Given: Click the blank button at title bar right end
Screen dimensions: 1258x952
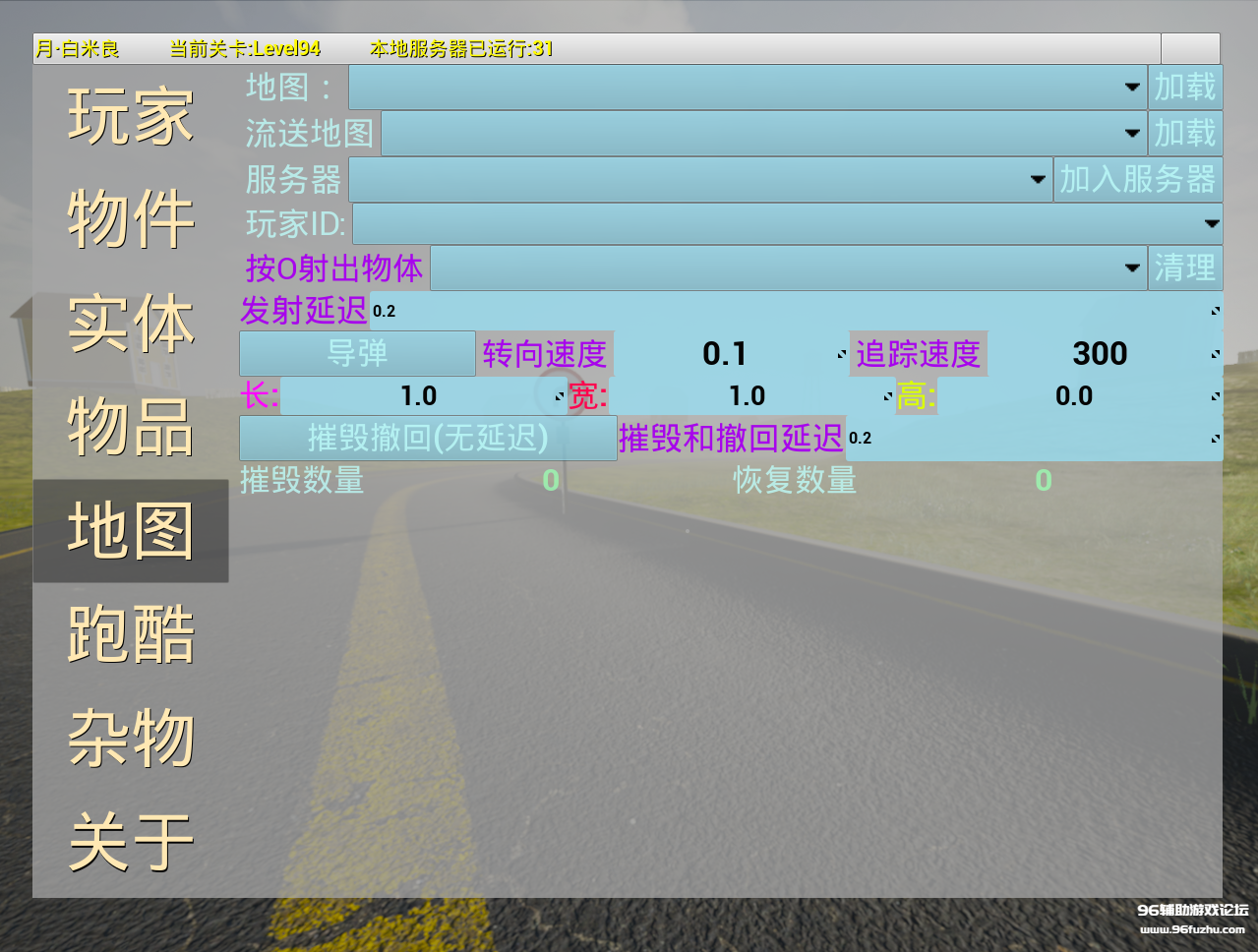Looking at the screenshot, I should 1190,48.
